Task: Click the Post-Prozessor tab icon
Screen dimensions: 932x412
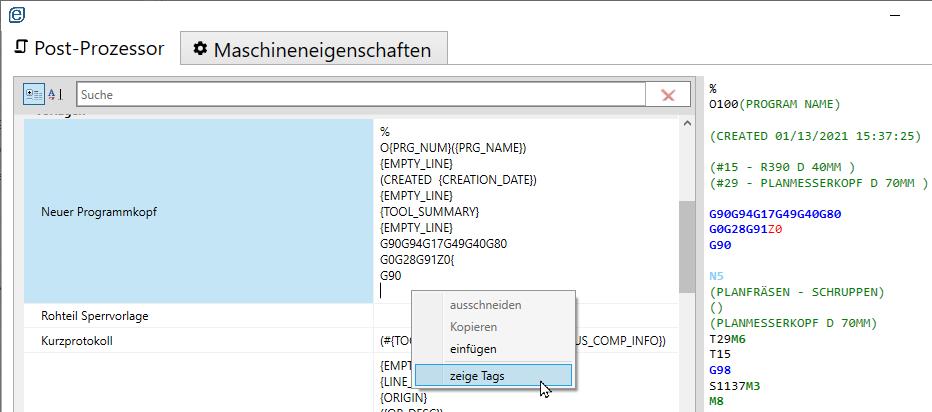Action: [21, 48]
